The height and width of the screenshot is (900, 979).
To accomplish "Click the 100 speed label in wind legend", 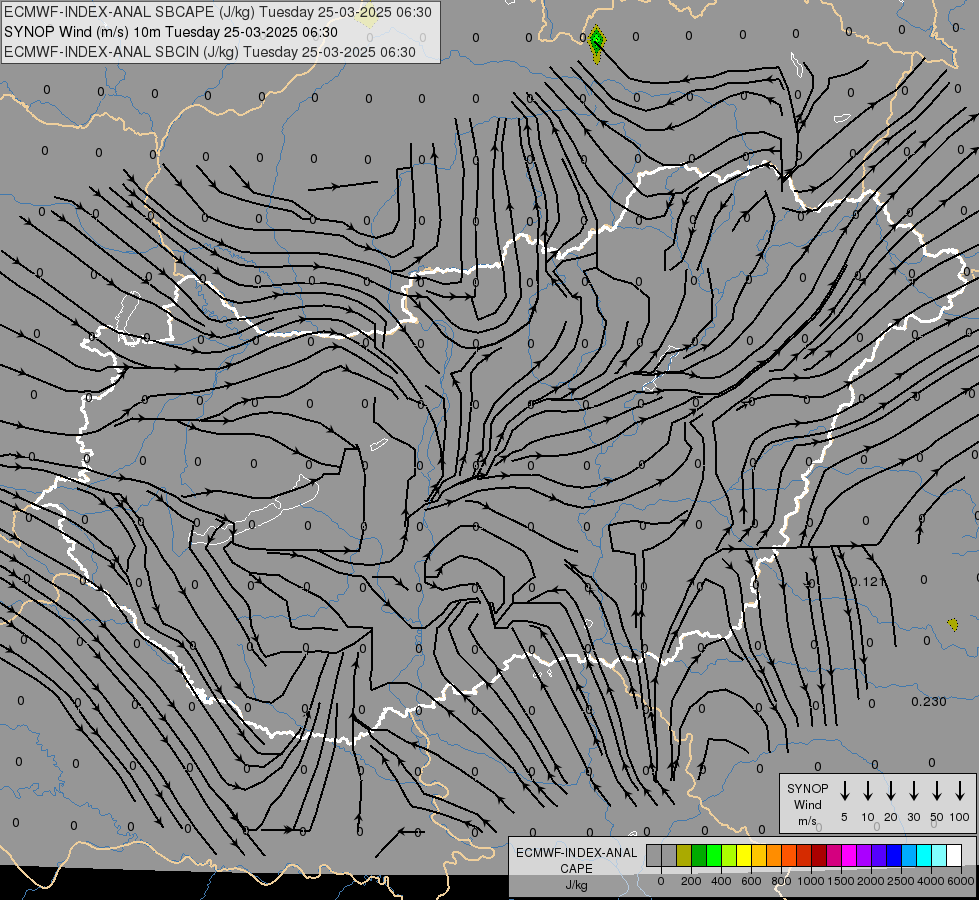I will point(960,817).
